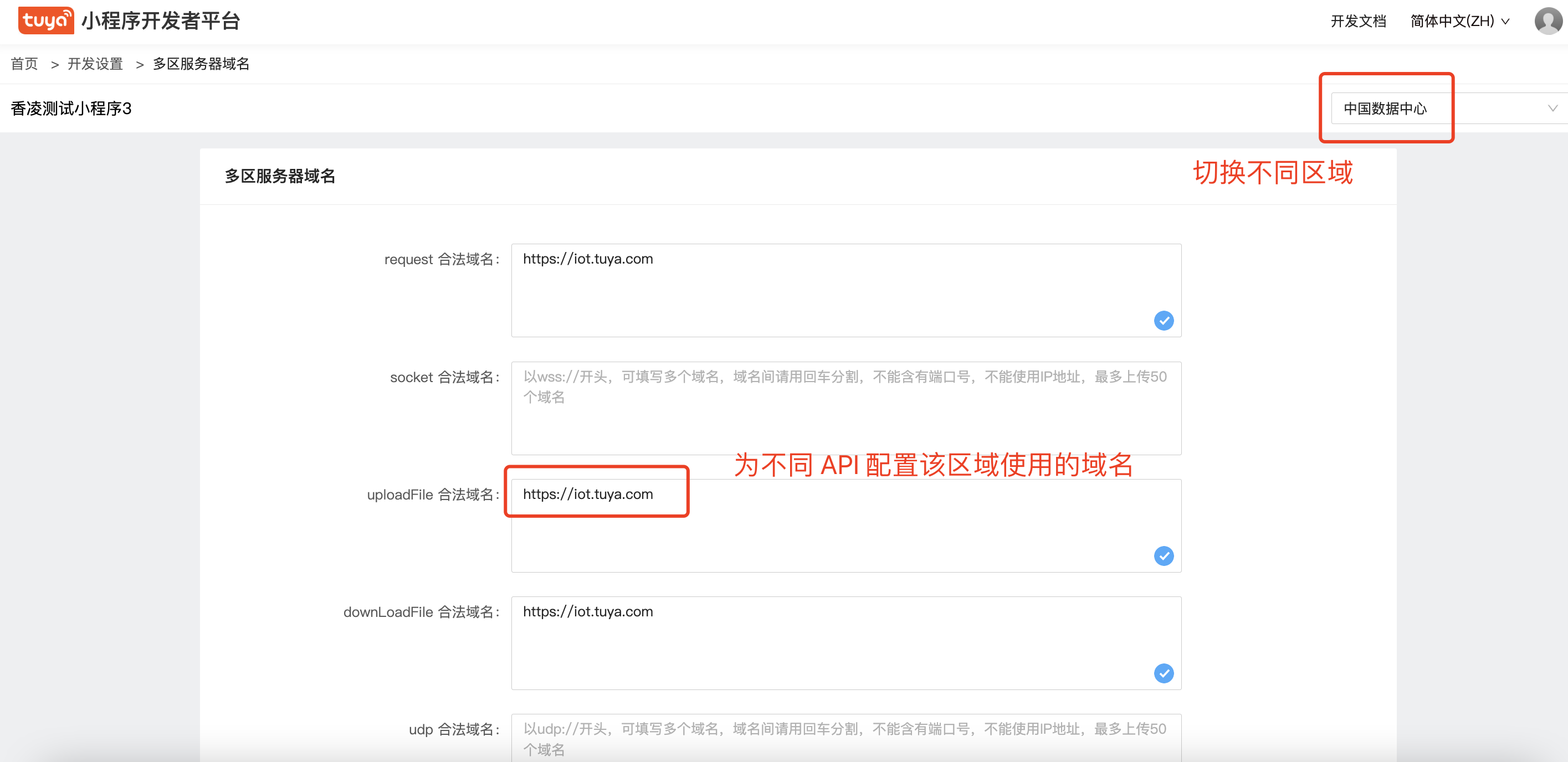Screen dimensions: 1568x762
Task: Focus the request 合法域名 text area
Action: [845, 291]
